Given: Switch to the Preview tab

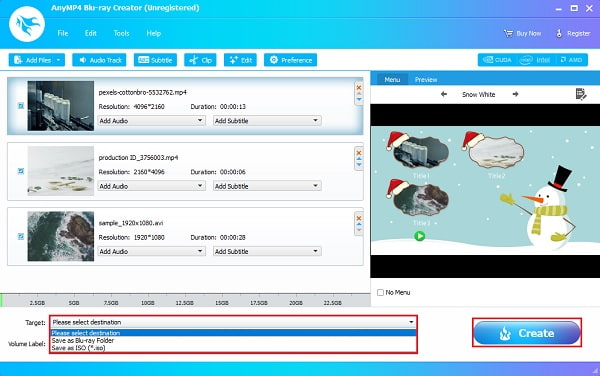Looking at the screenshot, I should tap(426, 80).
